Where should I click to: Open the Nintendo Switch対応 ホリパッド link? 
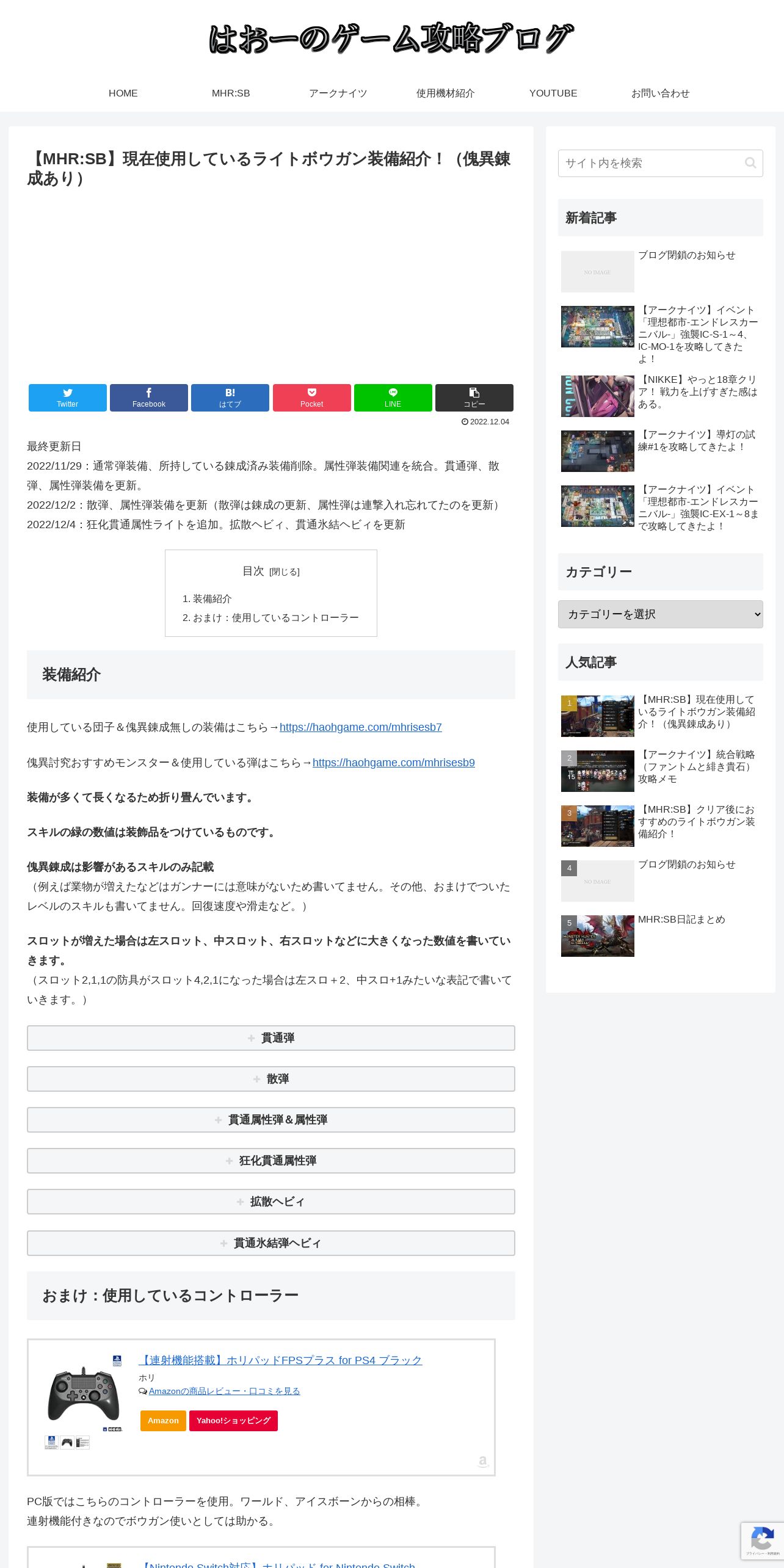click(x=277, y=1564)
